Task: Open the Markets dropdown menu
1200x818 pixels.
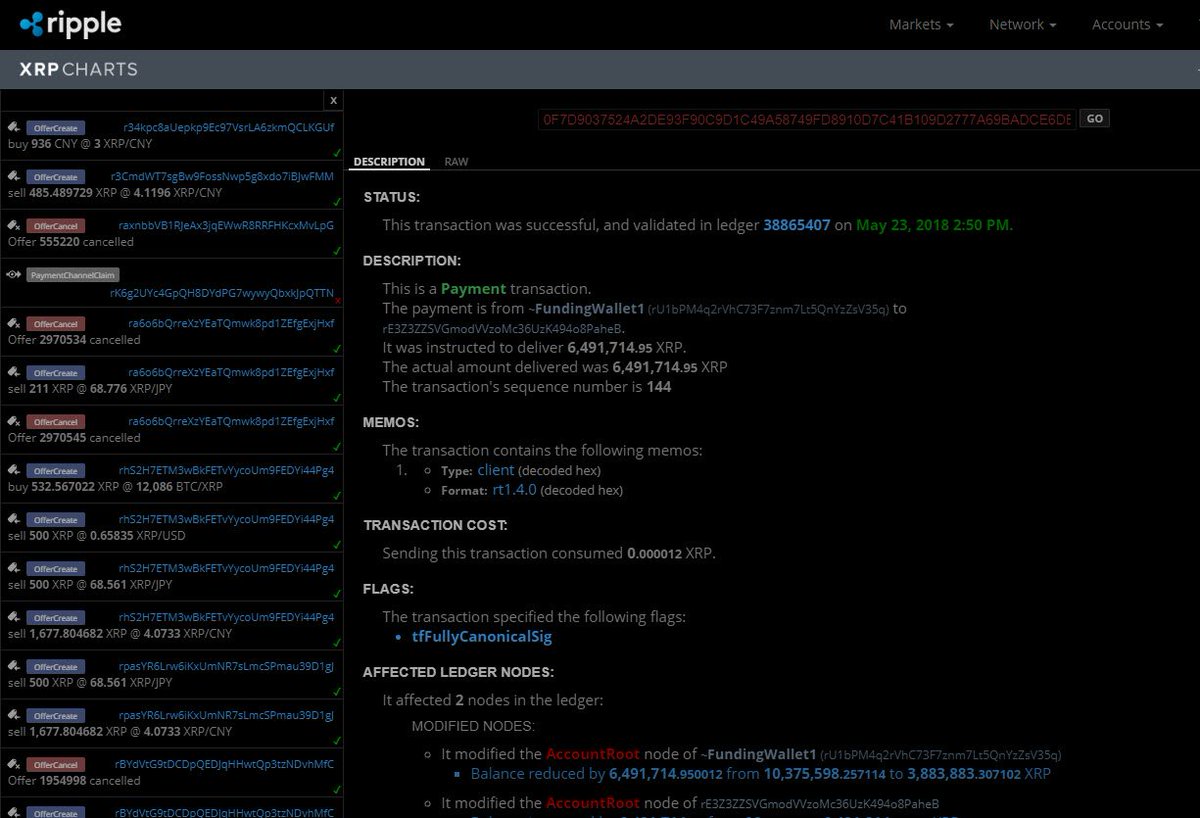Action: click(921, 24)
